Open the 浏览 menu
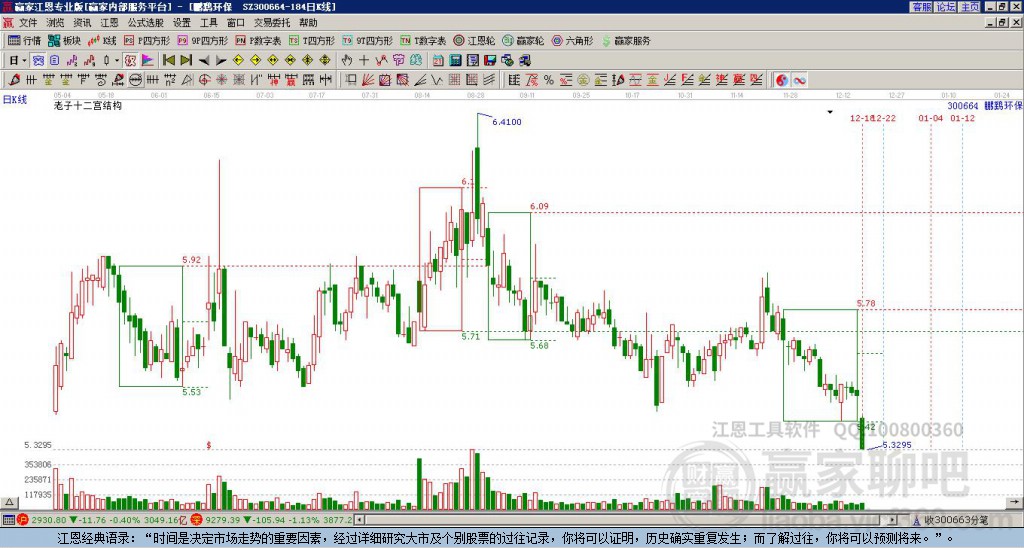 (x=55, y=23)
